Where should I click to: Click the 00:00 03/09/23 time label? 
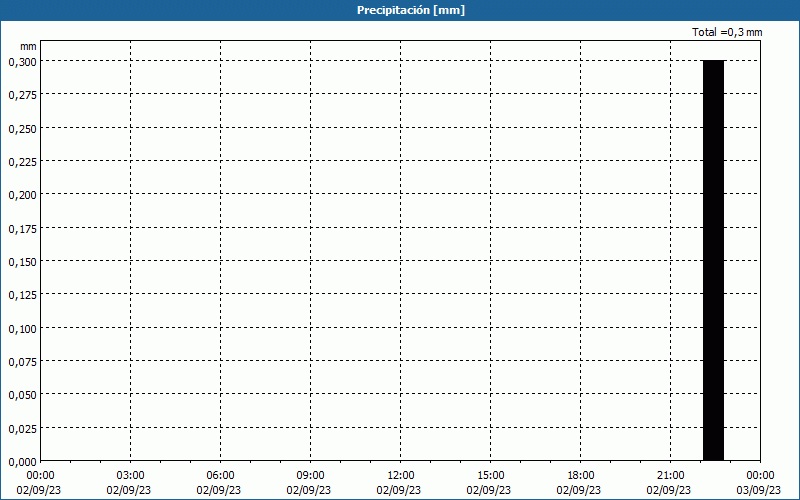point(760,482)
